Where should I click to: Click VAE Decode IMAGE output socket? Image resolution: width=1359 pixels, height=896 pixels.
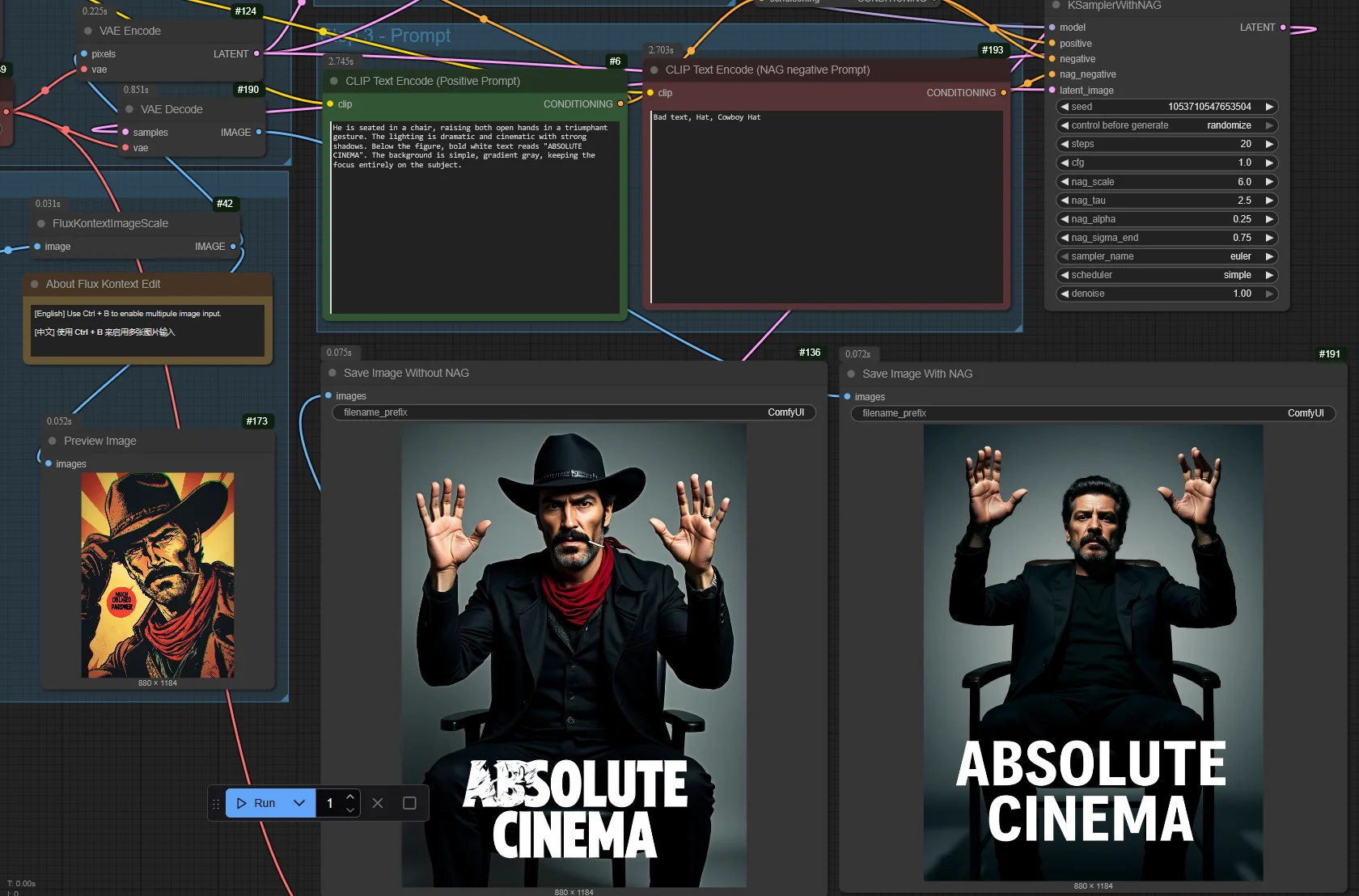[259, 132]
